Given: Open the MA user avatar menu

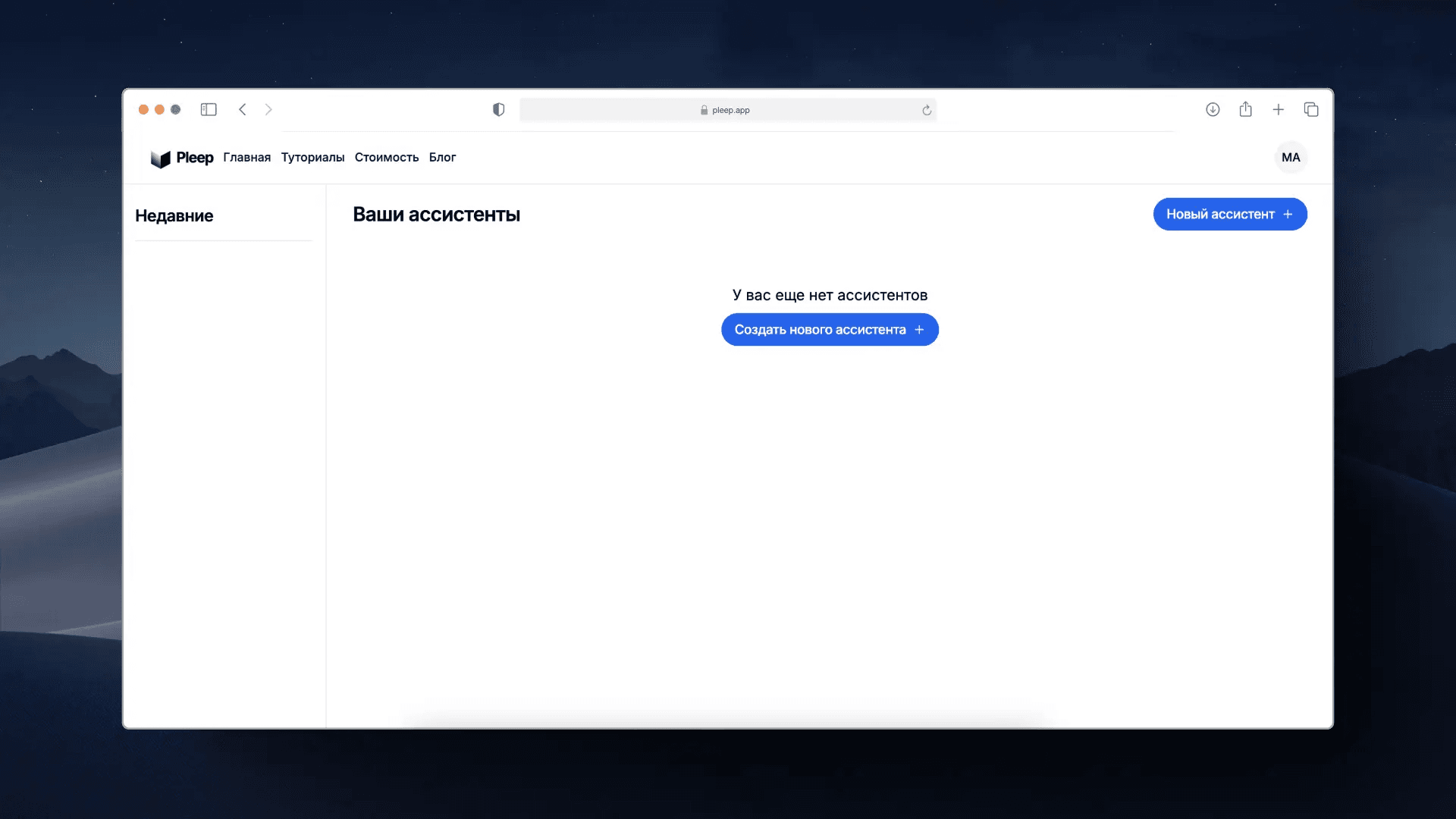Looking at the screenshot, I should coord(1291,158).
